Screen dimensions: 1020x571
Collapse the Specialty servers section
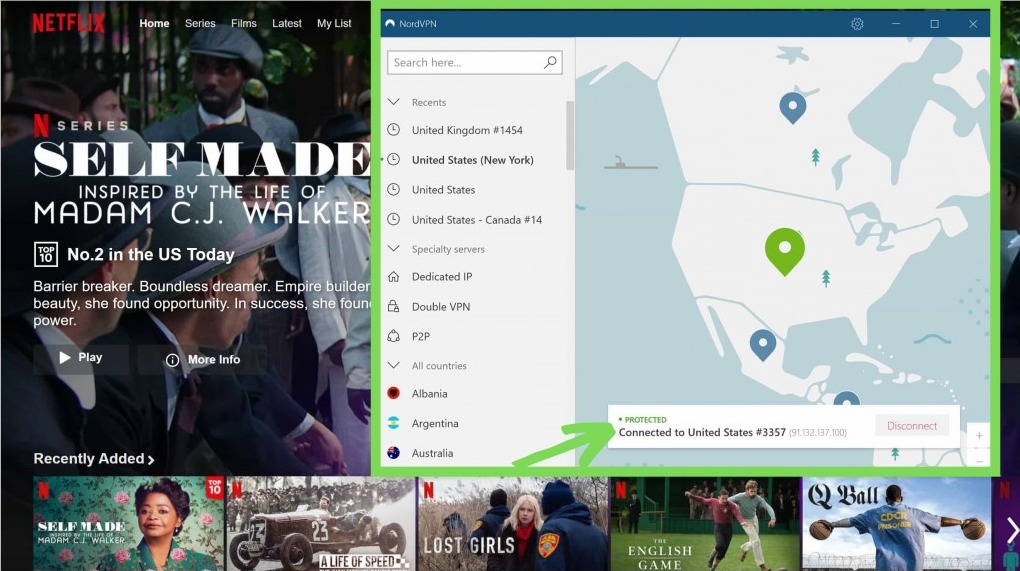click(394, 249)
